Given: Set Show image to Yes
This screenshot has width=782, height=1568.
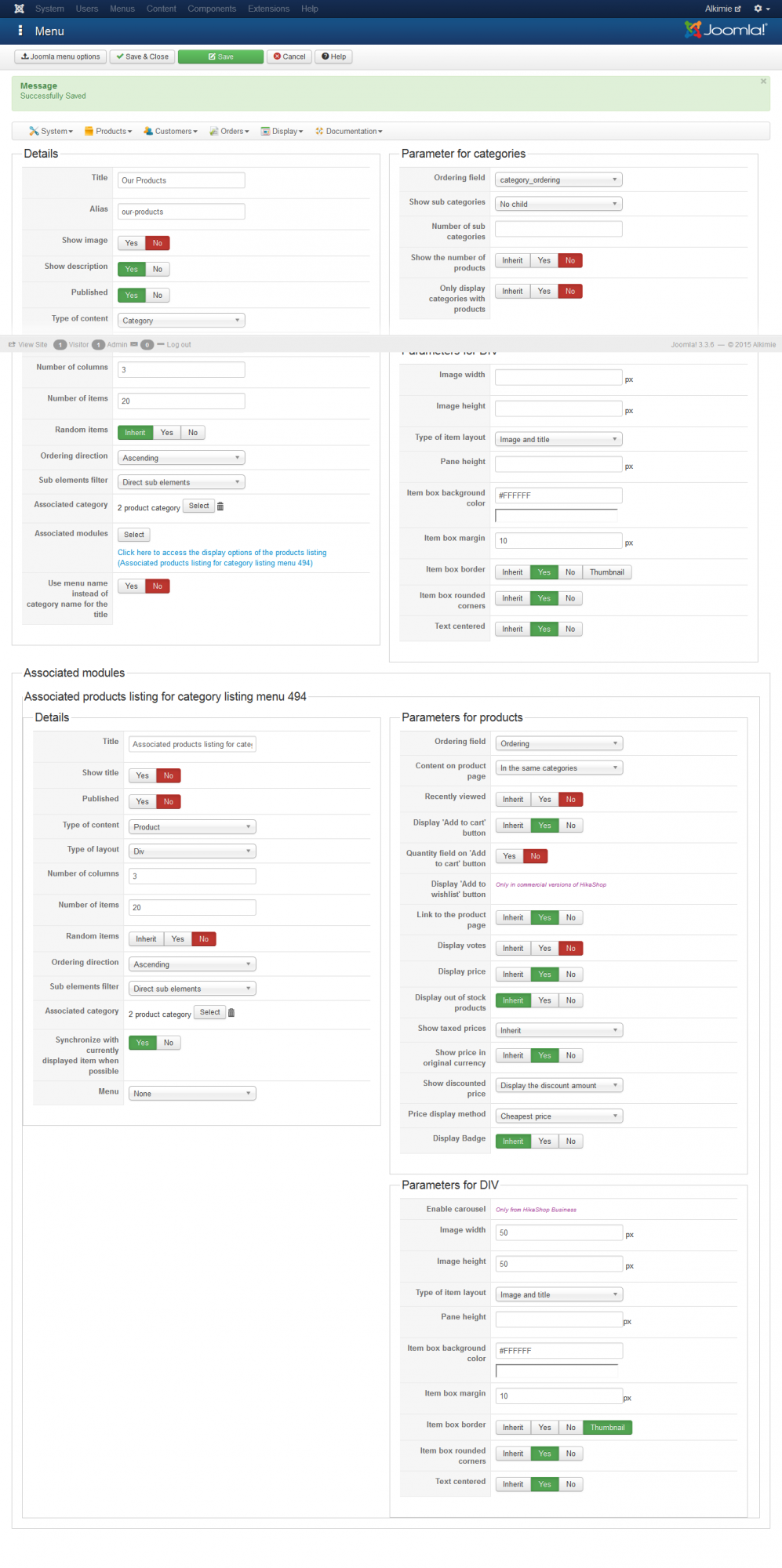Looking at the screenshot, I should pos(131,243).
